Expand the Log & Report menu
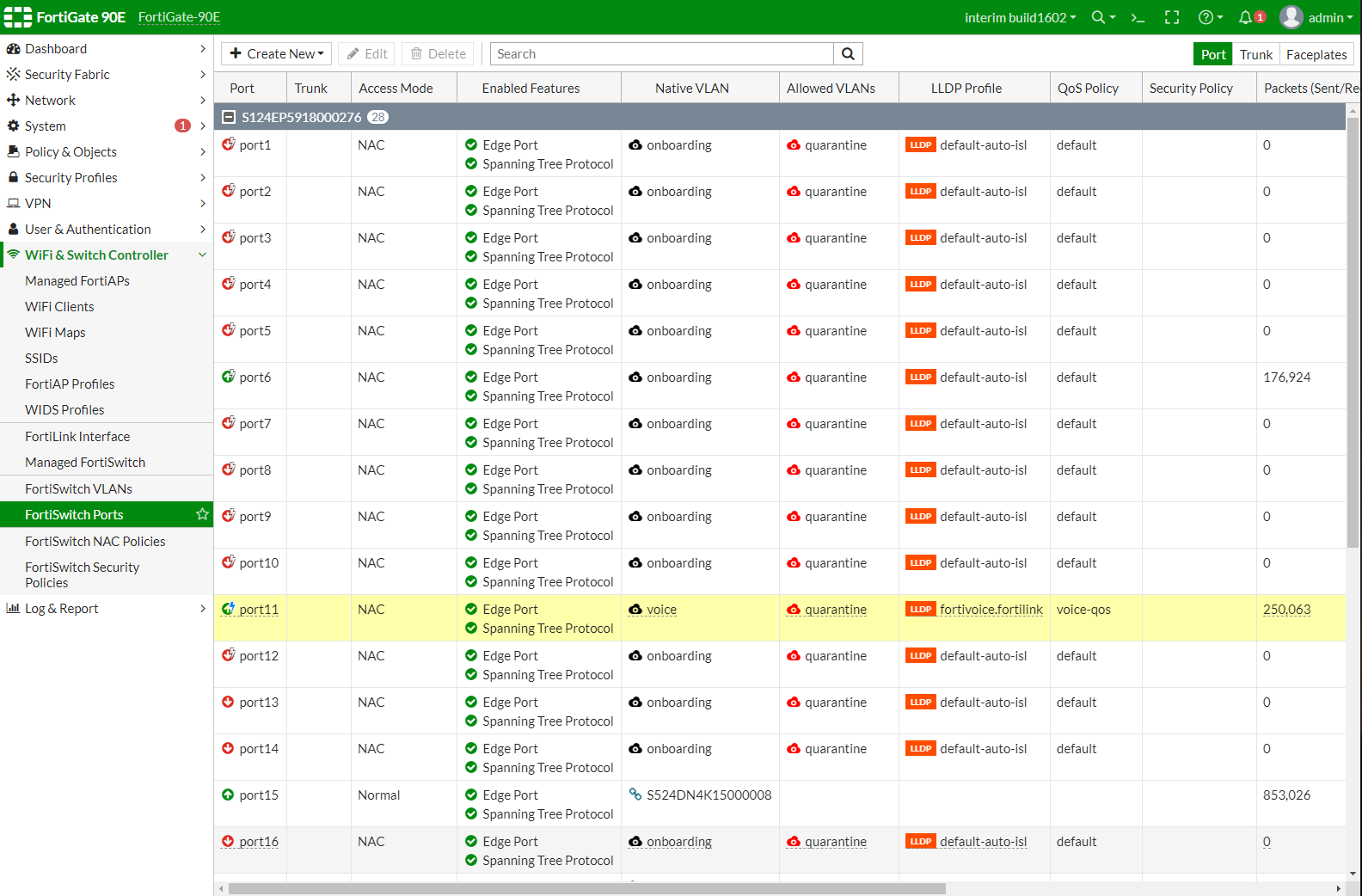This screenshot has width=1362, height=896. click(107, 608)
